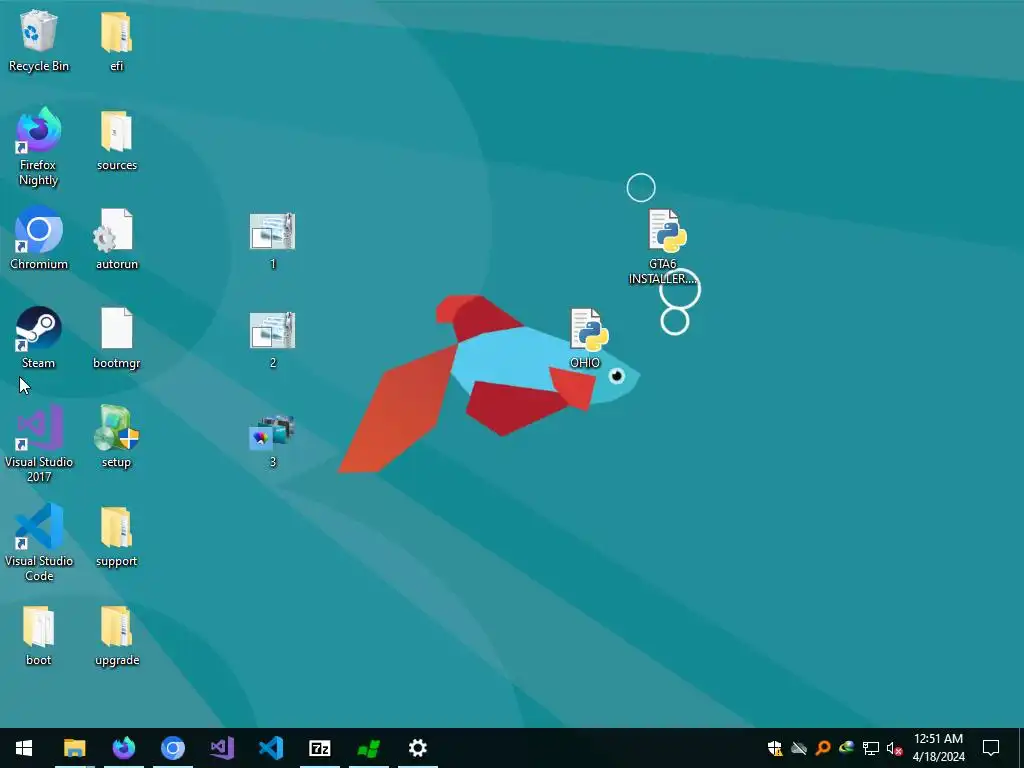Select the upgrade folder icon

coord(116,635)
